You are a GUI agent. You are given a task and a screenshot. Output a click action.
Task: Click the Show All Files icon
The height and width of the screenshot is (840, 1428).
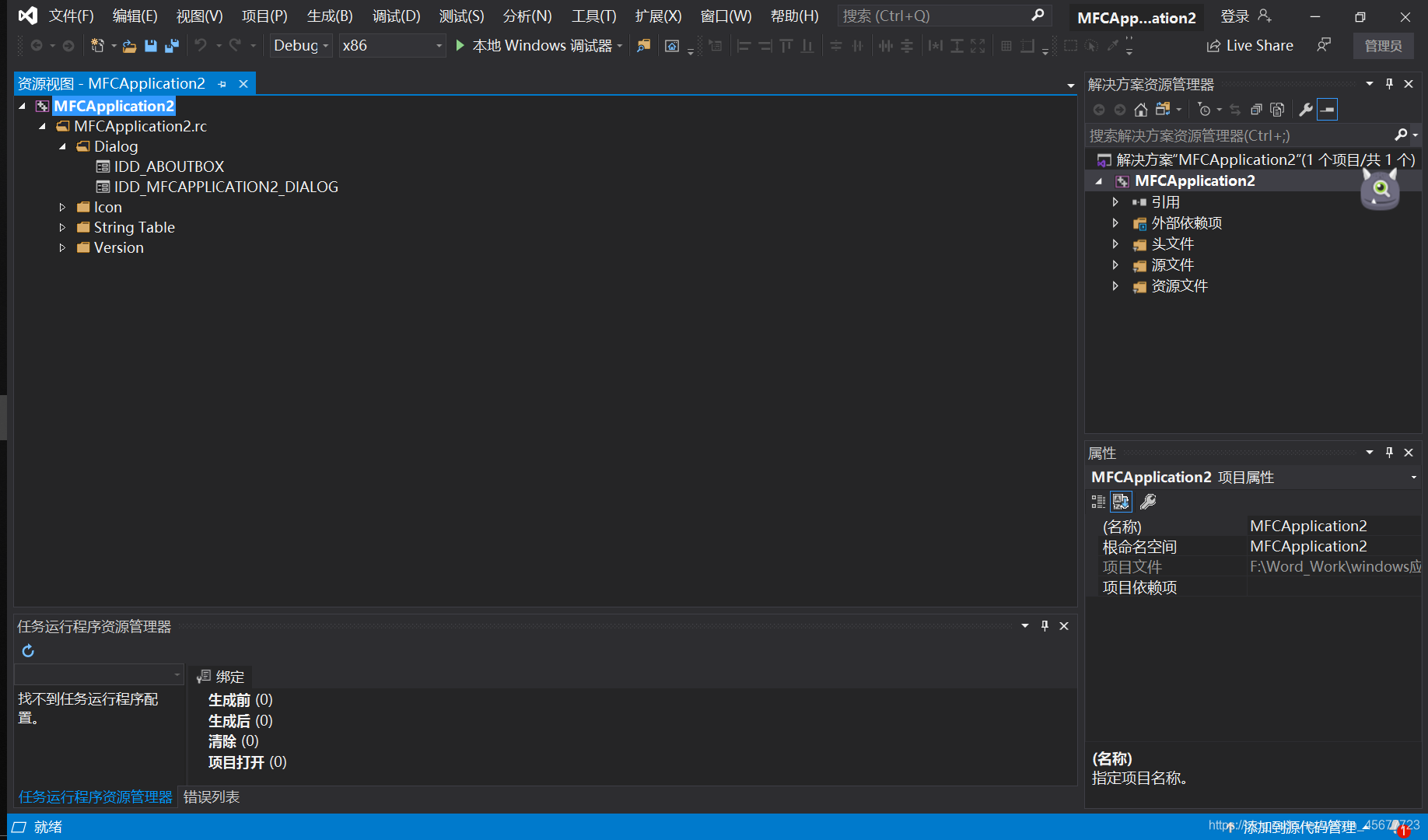1277,110
